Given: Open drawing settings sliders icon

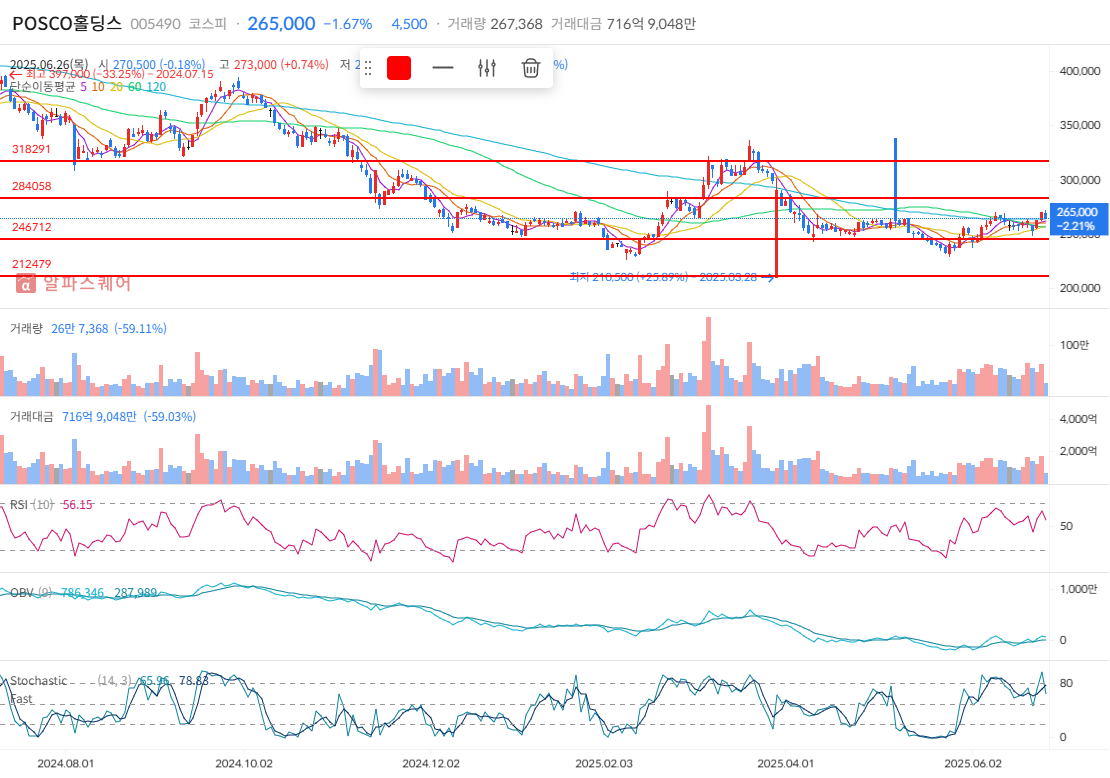Looking at the screenshot, I should 487,68.
